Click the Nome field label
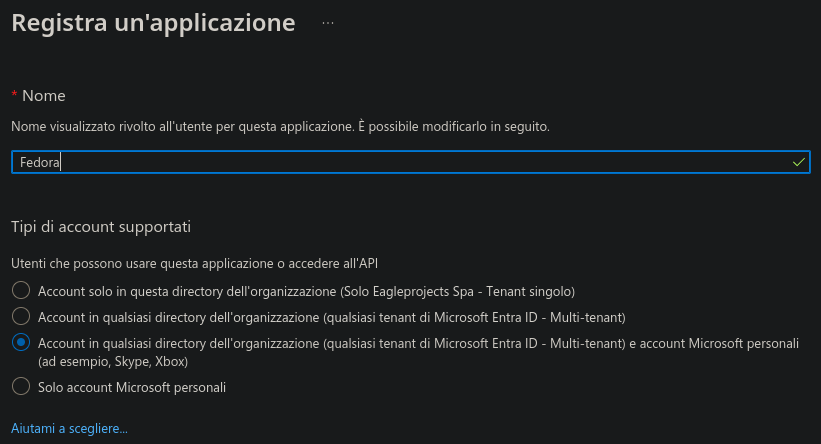 pyautogui.click(x=44, y=95)
